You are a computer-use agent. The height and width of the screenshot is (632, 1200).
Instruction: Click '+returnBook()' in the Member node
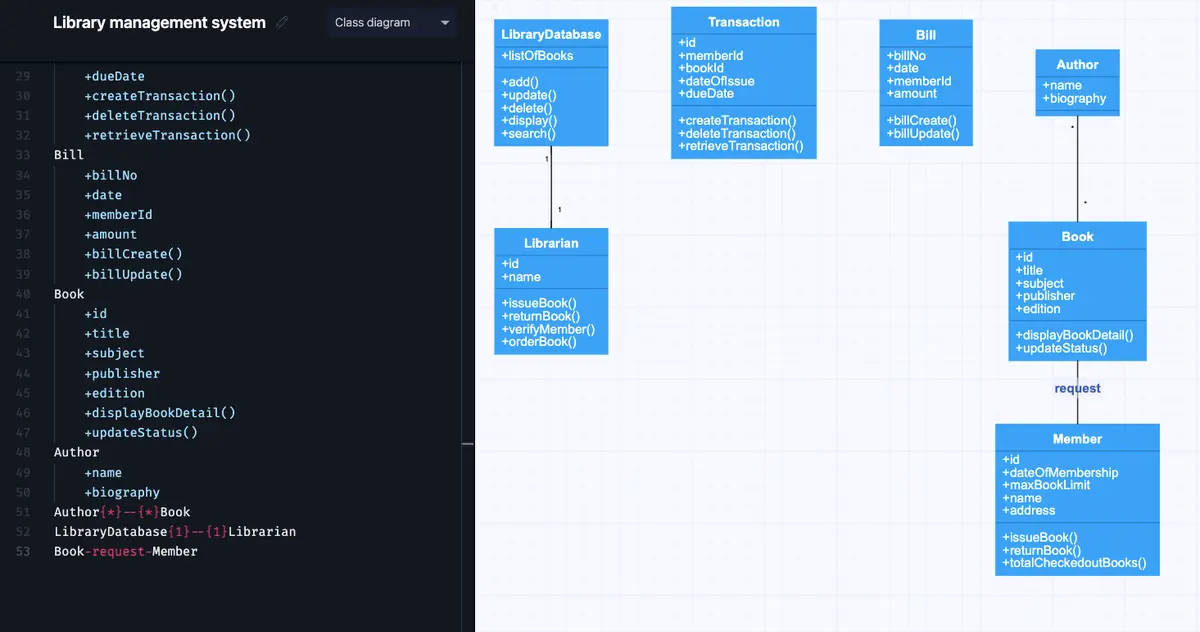point(1042,550)
